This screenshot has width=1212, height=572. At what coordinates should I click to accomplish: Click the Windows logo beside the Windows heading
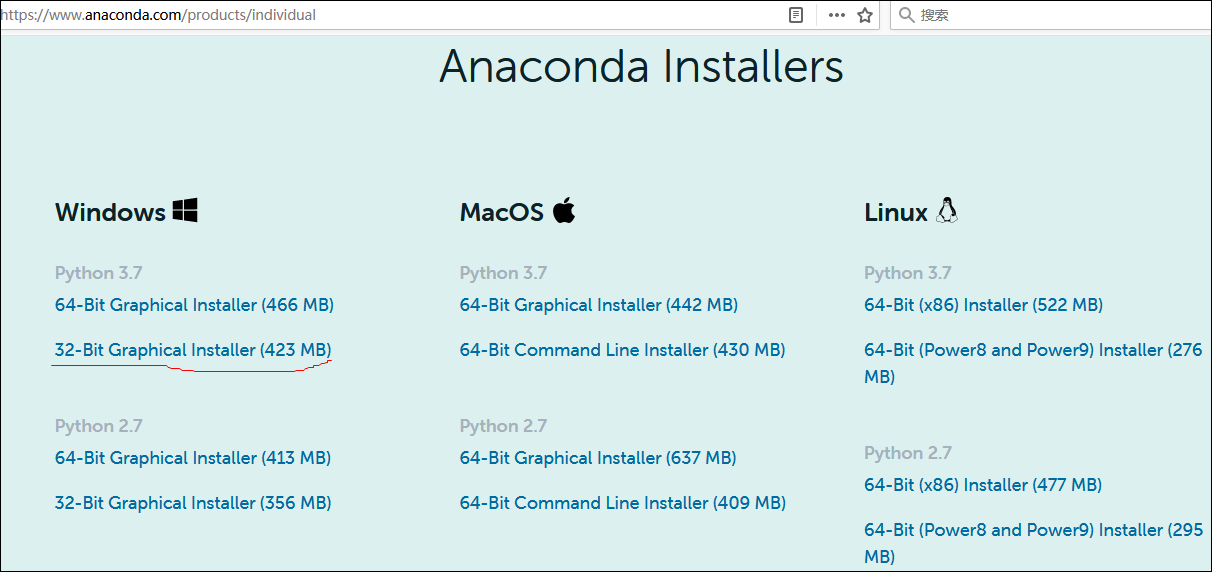click(185, 210)
